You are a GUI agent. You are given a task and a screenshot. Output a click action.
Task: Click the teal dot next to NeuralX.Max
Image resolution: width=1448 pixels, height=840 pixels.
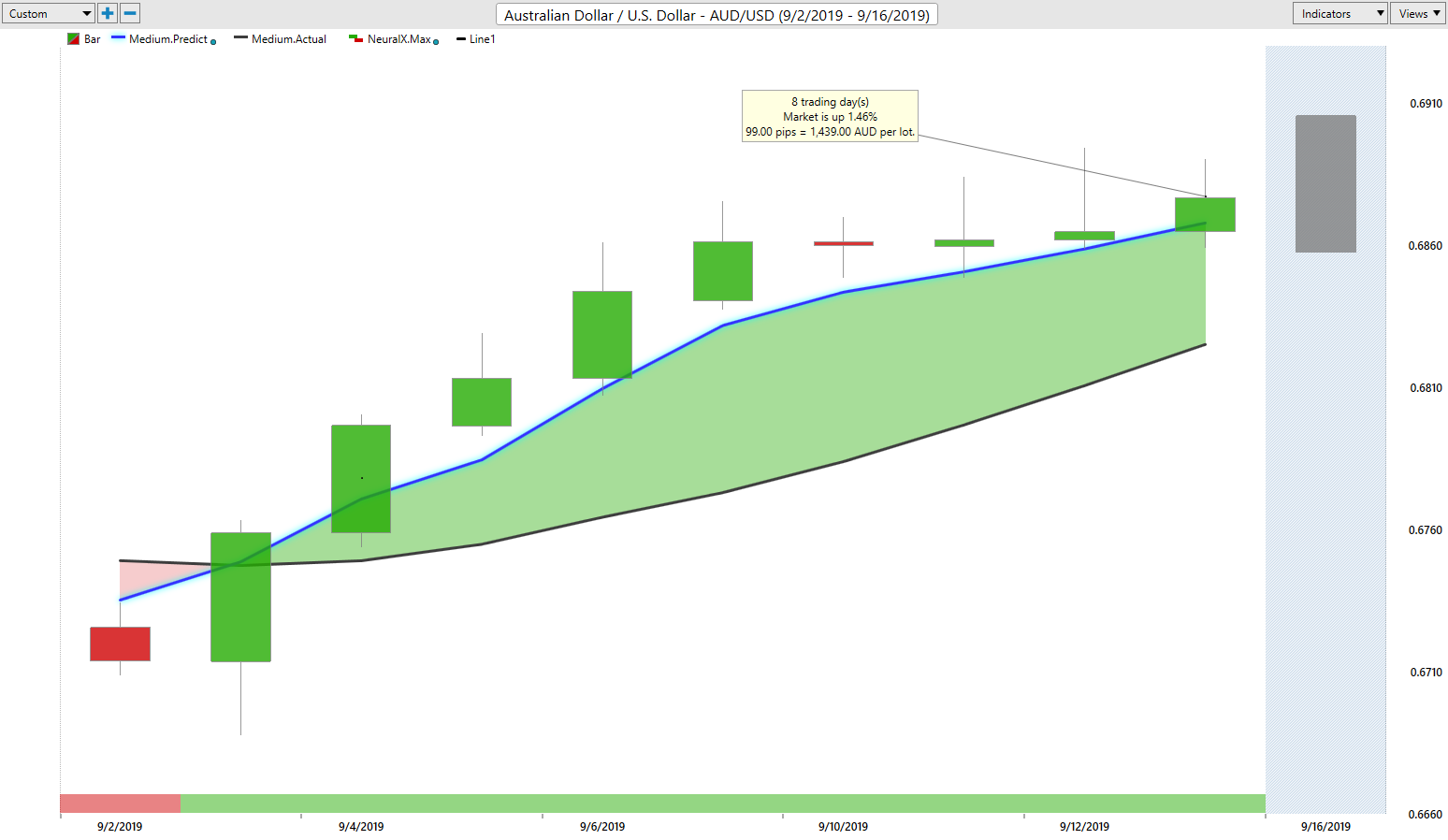pyautogui.click(x=436, y=42)
